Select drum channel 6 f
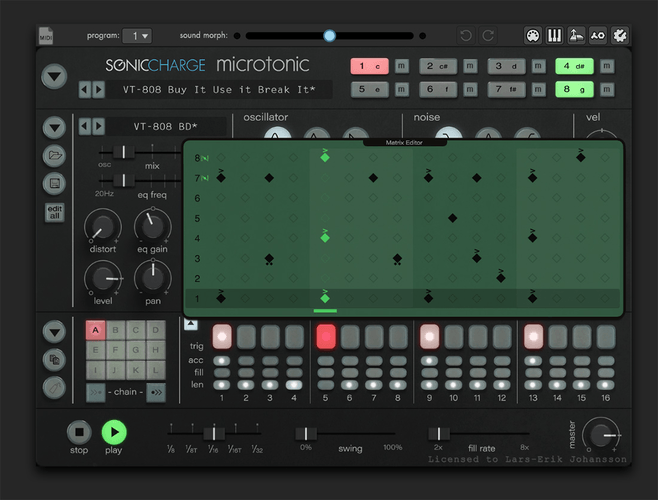The image size is (658, 500). pyautogui.click(x=438, y=89)
